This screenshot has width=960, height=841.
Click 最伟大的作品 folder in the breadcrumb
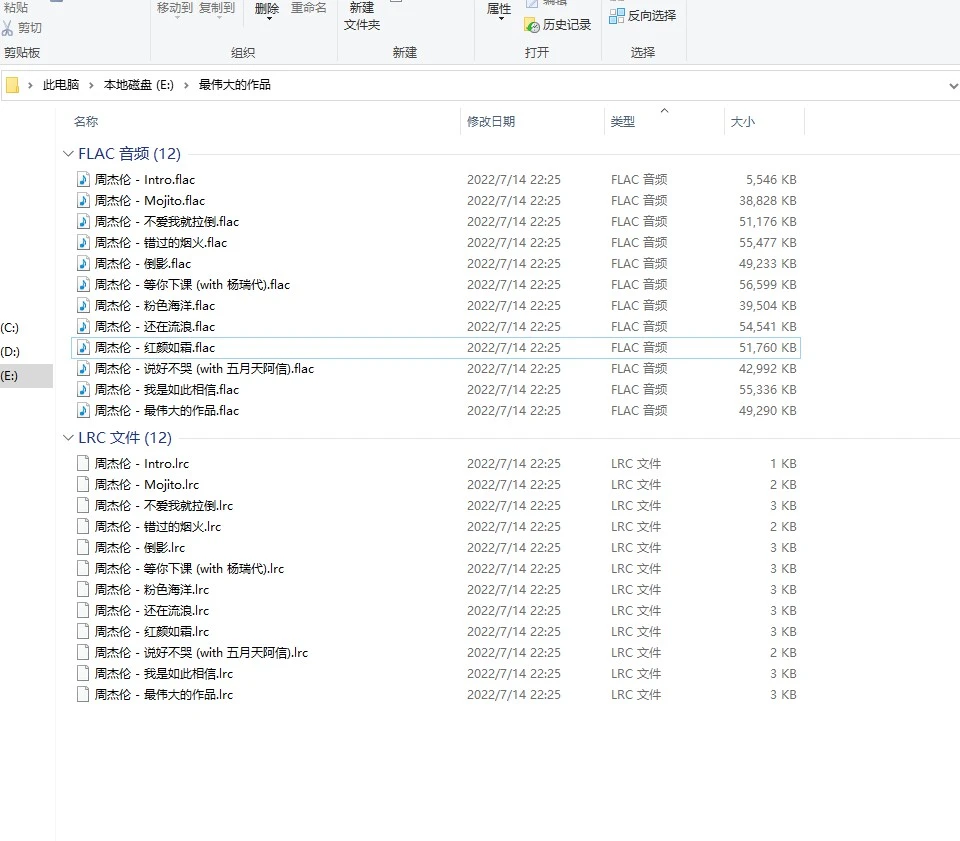(234, 84)
